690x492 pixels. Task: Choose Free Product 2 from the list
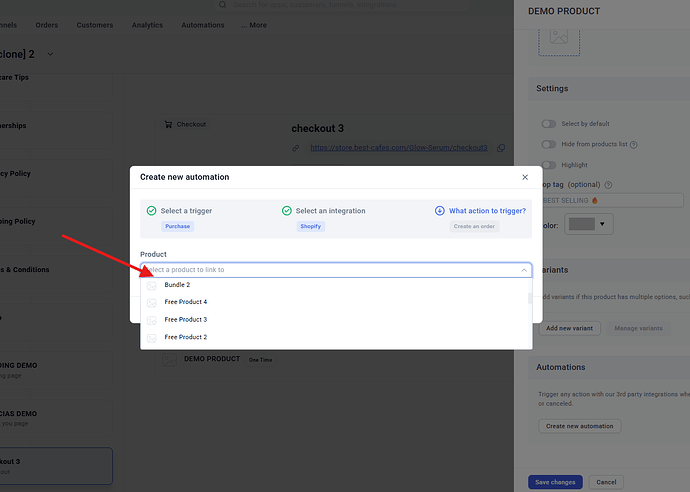coord(186,337)
